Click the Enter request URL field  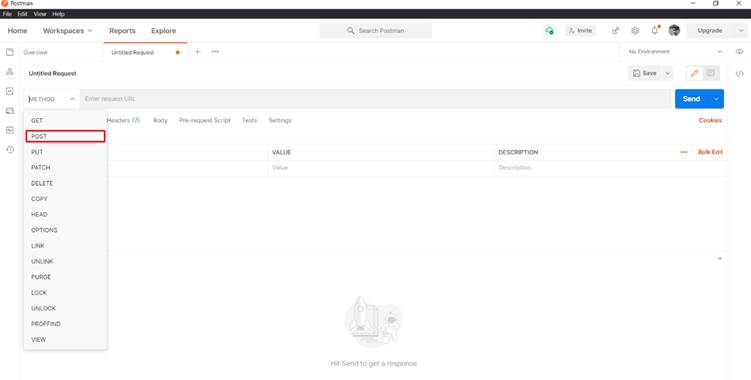pos(376,99)
